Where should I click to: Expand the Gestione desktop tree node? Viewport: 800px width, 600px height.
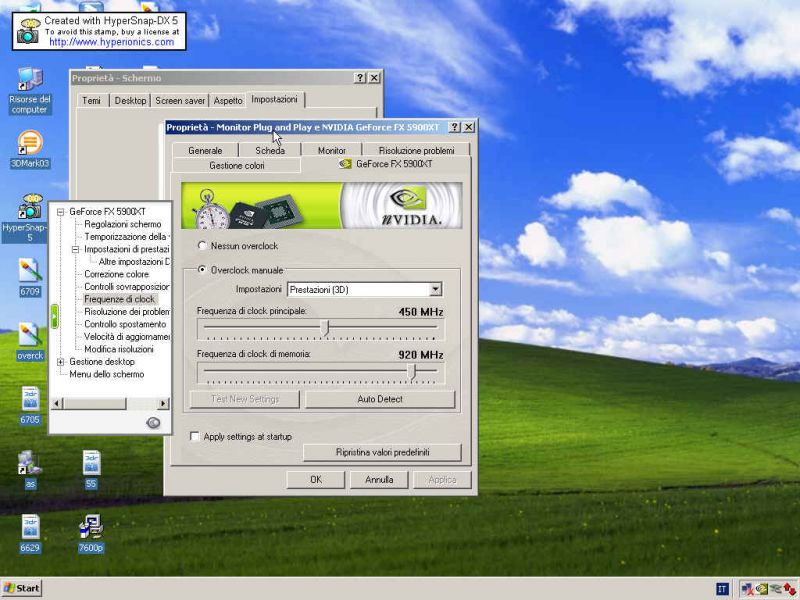click(x=61, y=362)
